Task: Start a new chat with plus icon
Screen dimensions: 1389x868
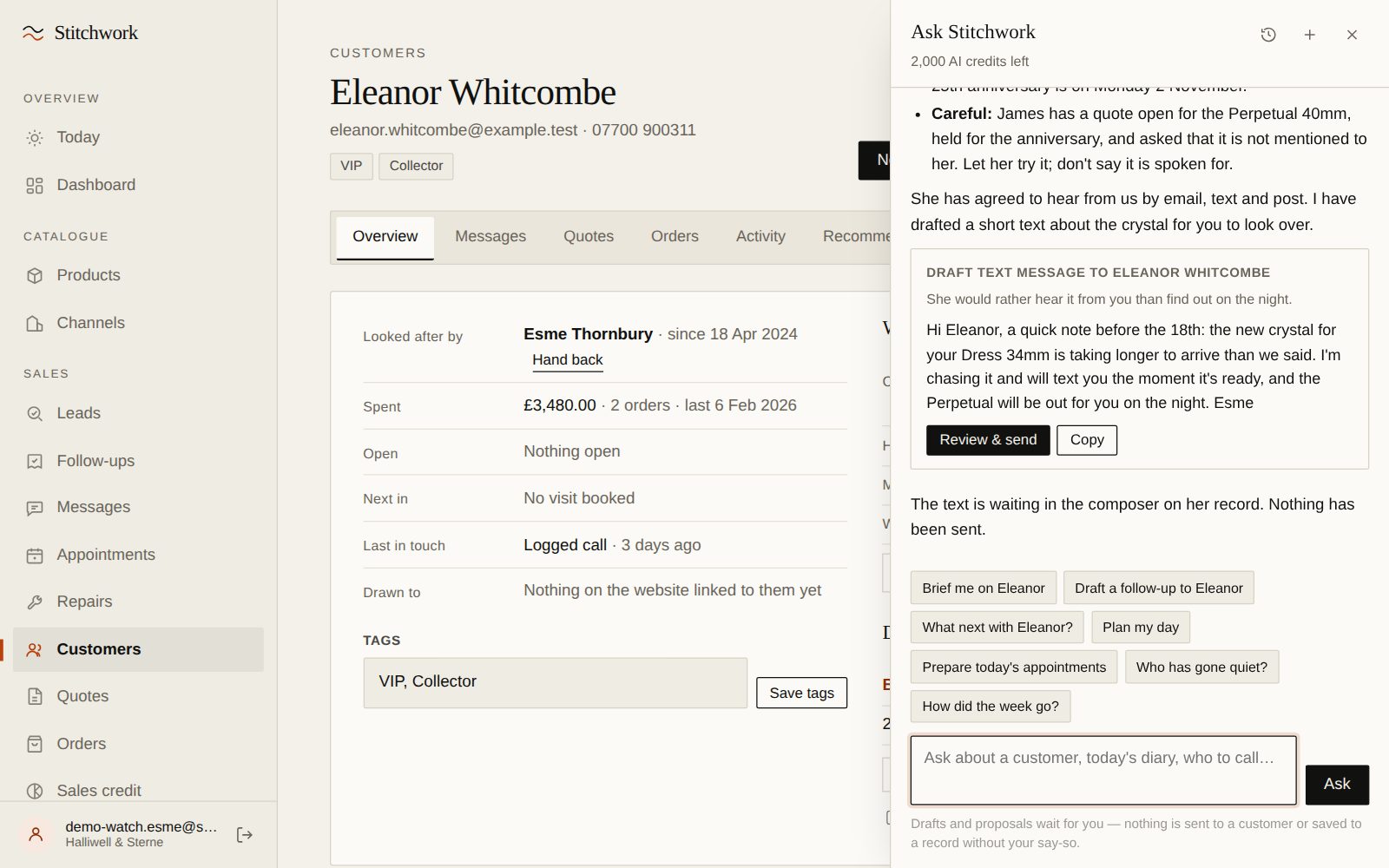Action: pyautogui.click(x=1310, y=35)
